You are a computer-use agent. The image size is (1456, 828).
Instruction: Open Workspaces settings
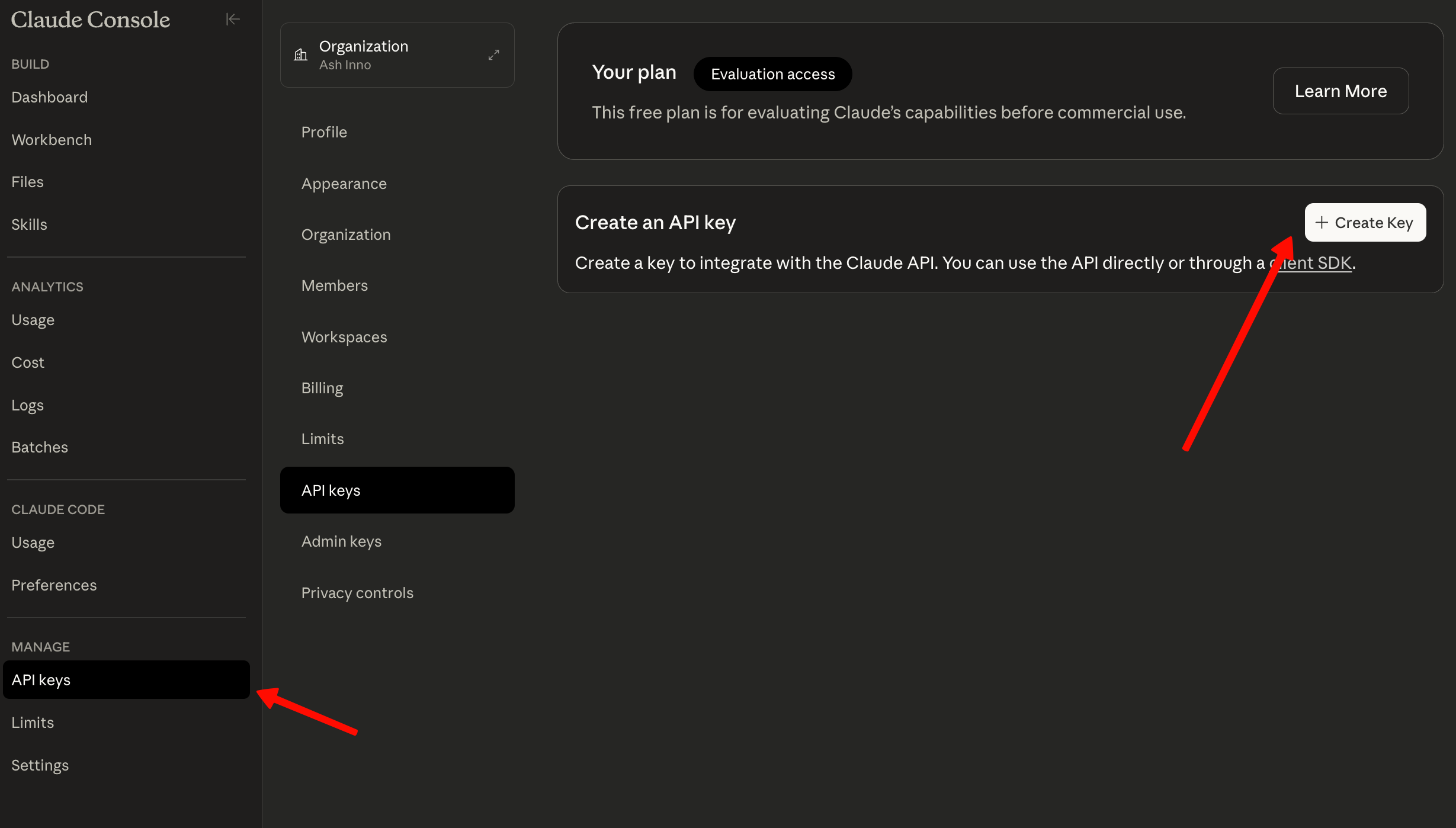point(344,337)
